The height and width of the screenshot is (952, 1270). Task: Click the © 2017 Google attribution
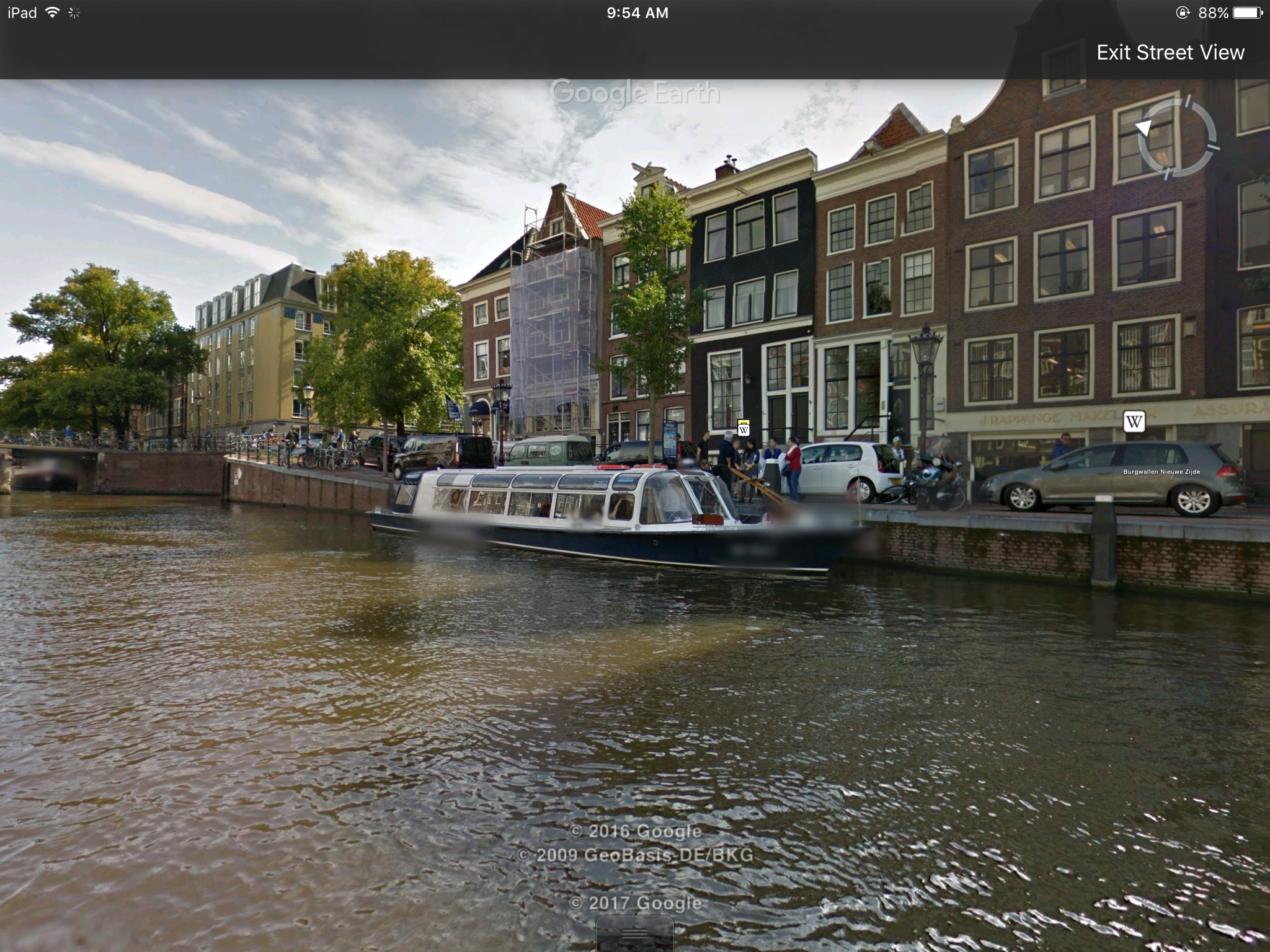[634, 903]
